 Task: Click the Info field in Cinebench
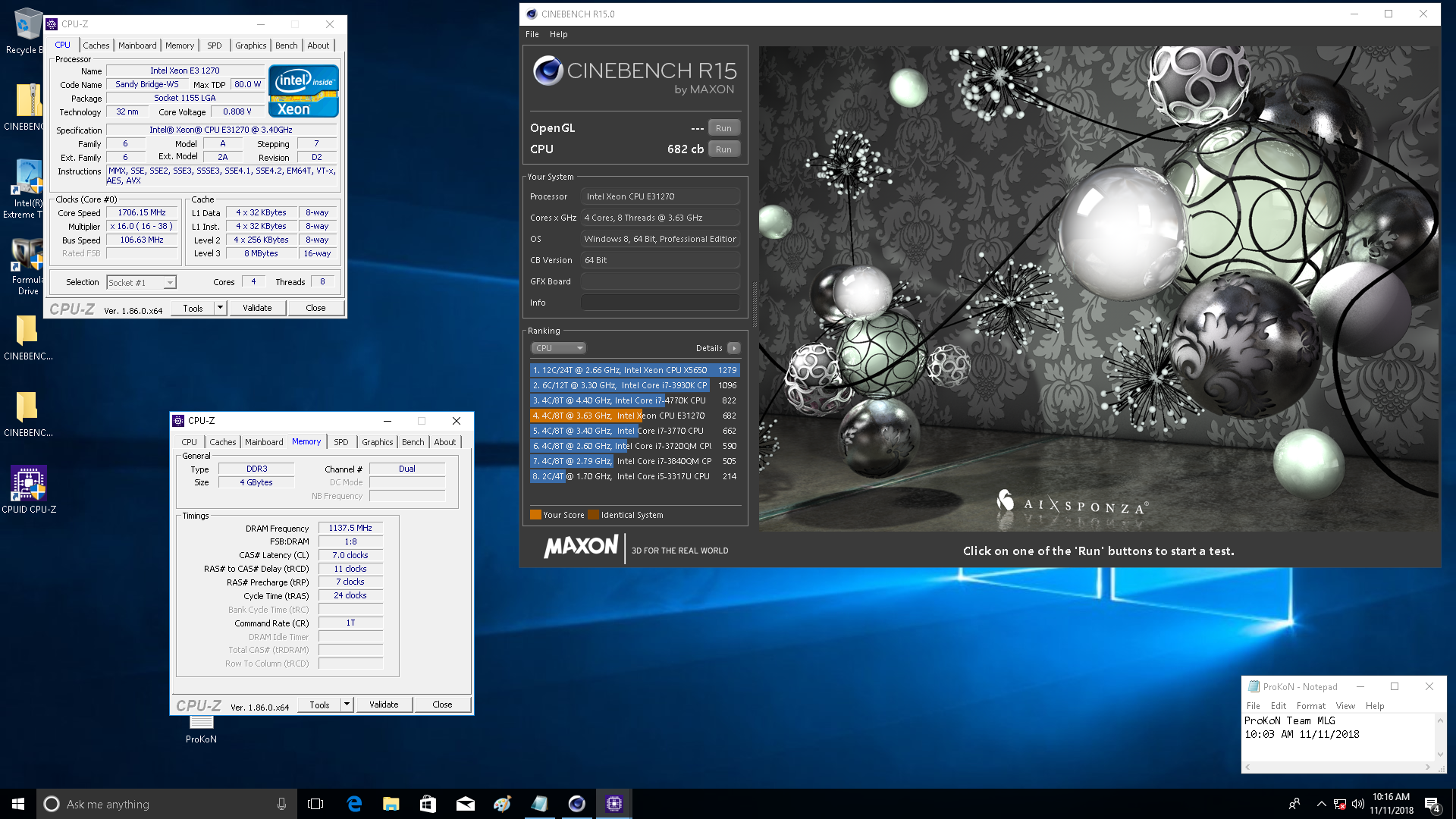coord(660,303)
